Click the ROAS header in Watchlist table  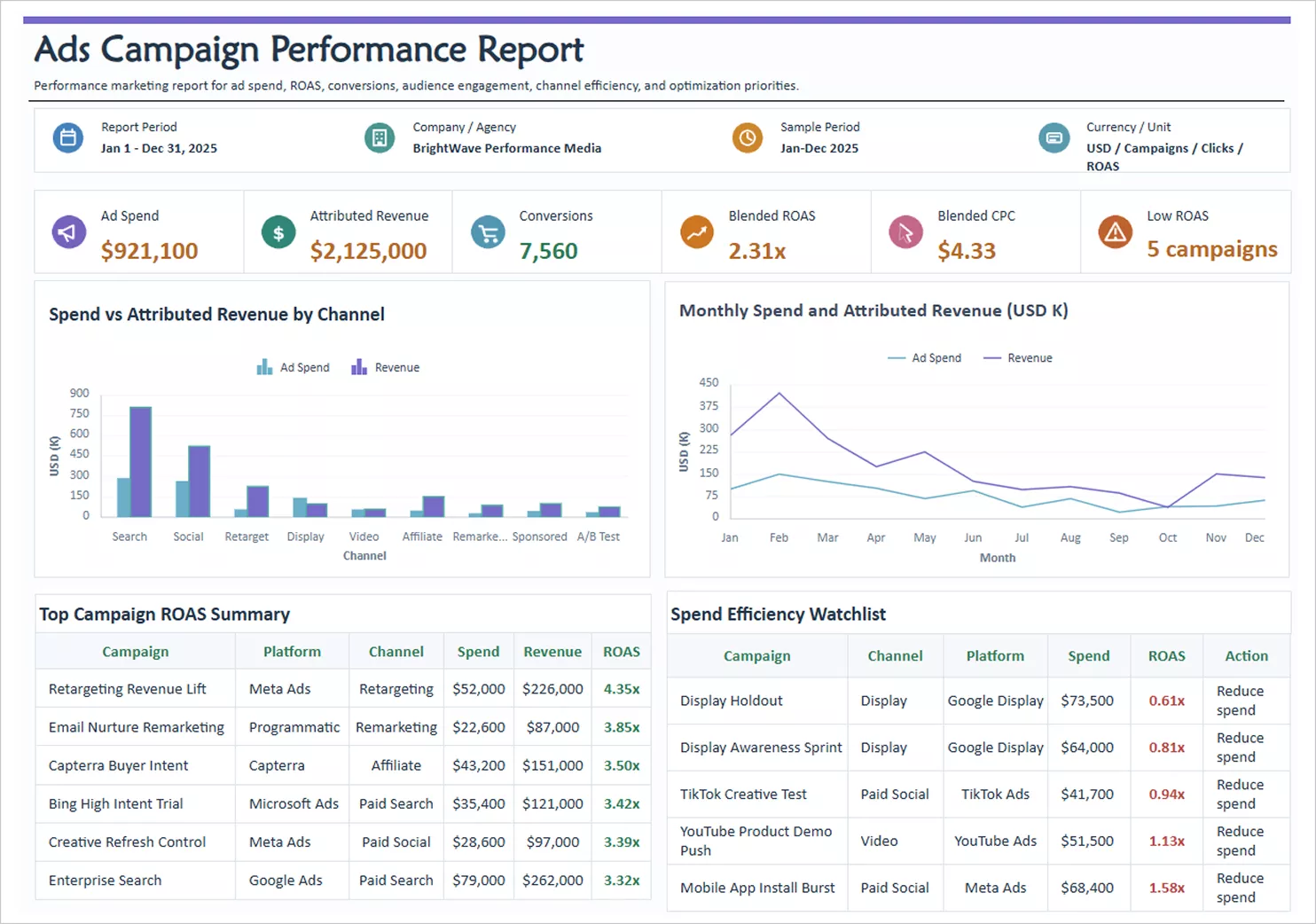click(x=1166, y=656)
